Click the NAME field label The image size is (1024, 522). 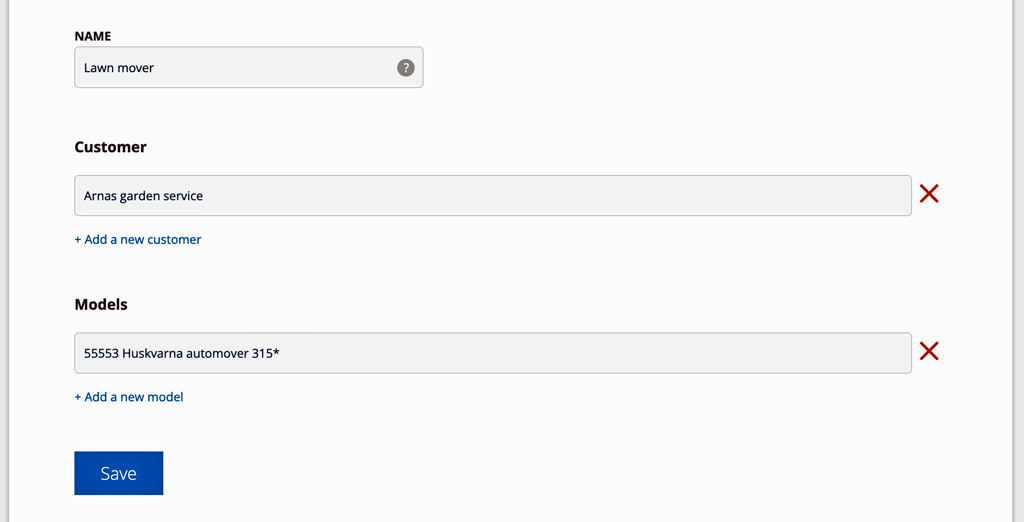[x=93, y=36]
